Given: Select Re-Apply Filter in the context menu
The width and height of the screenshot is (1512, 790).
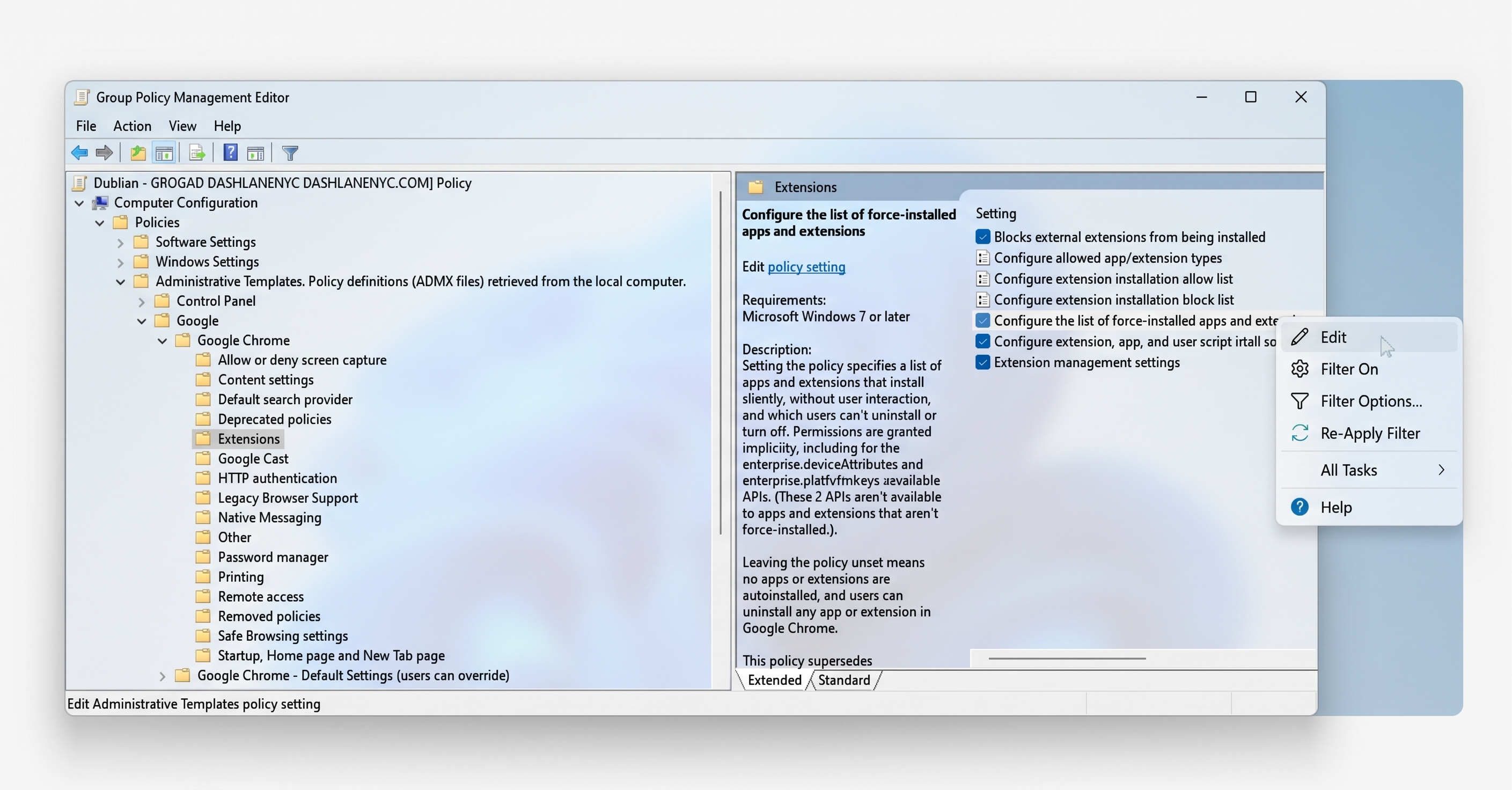Looking at the screenshot, I should click(x=1369, y=433).
